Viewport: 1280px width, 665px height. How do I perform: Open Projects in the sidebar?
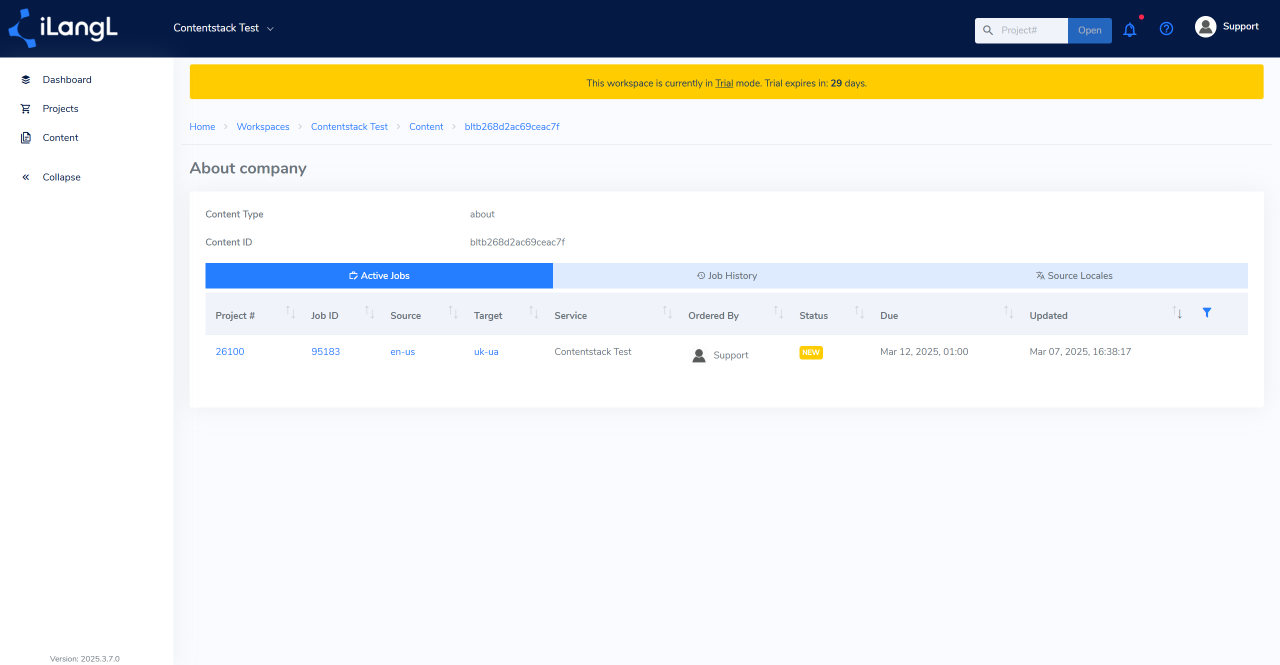(60, 109)
